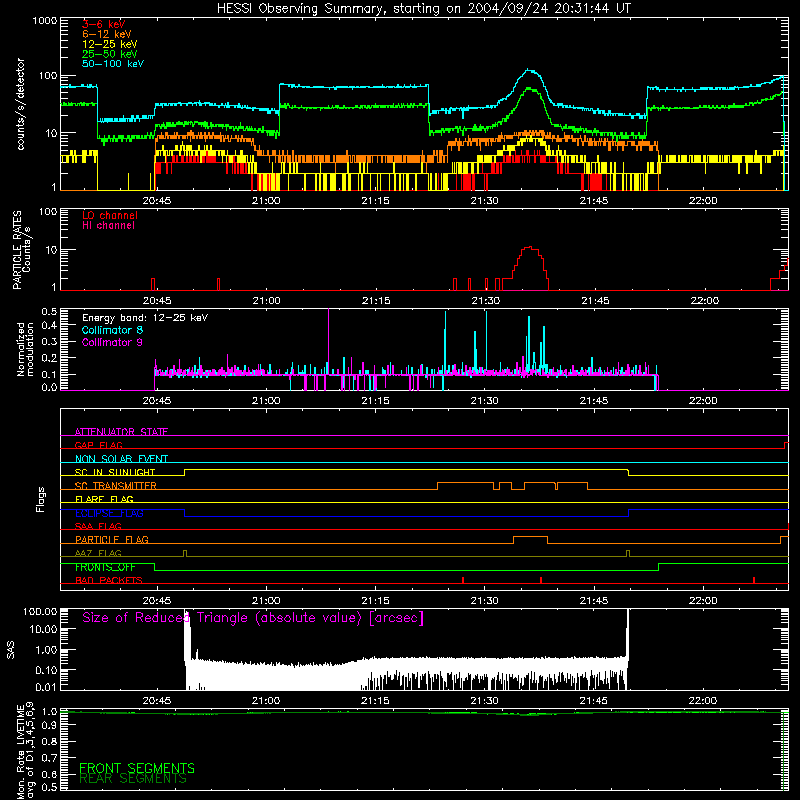Click '21:45' label under SAS panel
This screenshot has height=800, width=800.
[594, 701]
